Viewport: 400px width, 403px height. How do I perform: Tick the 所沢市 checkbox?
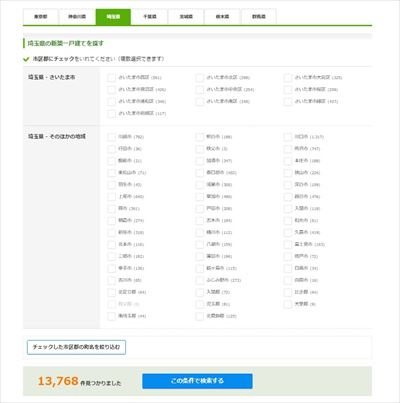tap(288, 149)
